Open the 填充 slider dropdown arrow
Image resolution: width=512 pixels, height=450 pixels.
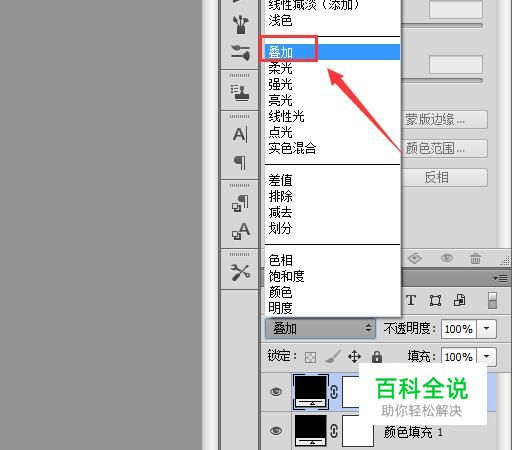[487, 356]
